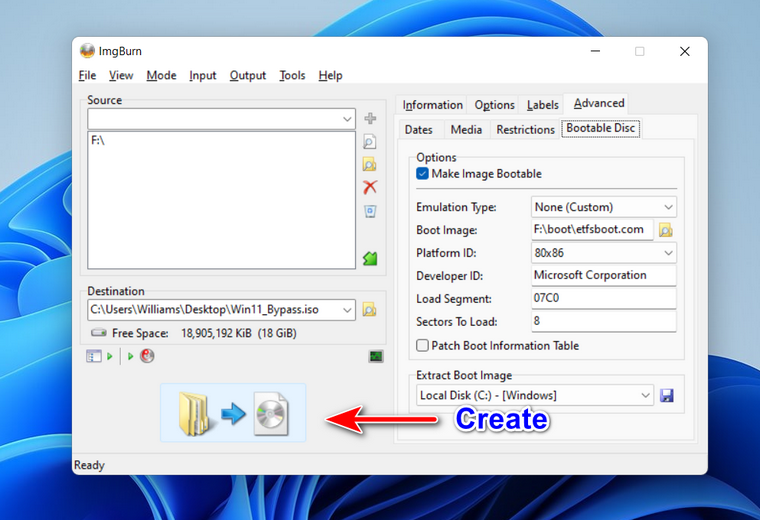Select the Advanced tab
The height and width of the screenshot is (520, 760).
tap(599, 103)
